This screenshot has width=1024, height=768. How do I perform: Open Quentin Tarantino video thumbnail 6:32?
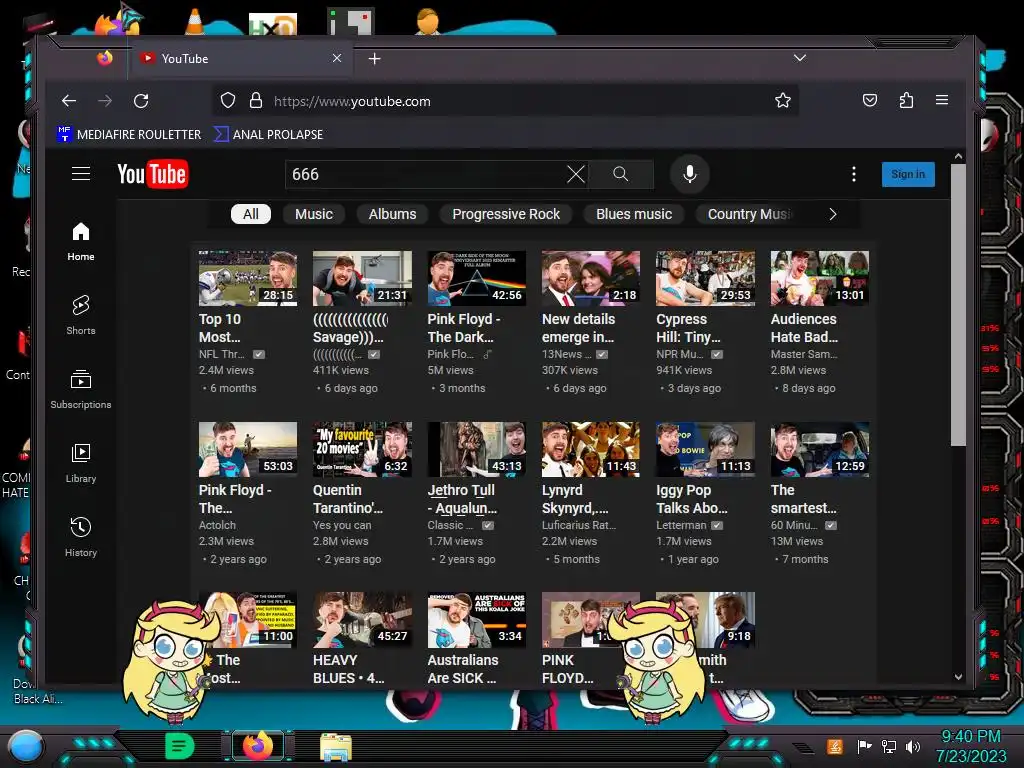pyautogui.click(x=362, y=449)
